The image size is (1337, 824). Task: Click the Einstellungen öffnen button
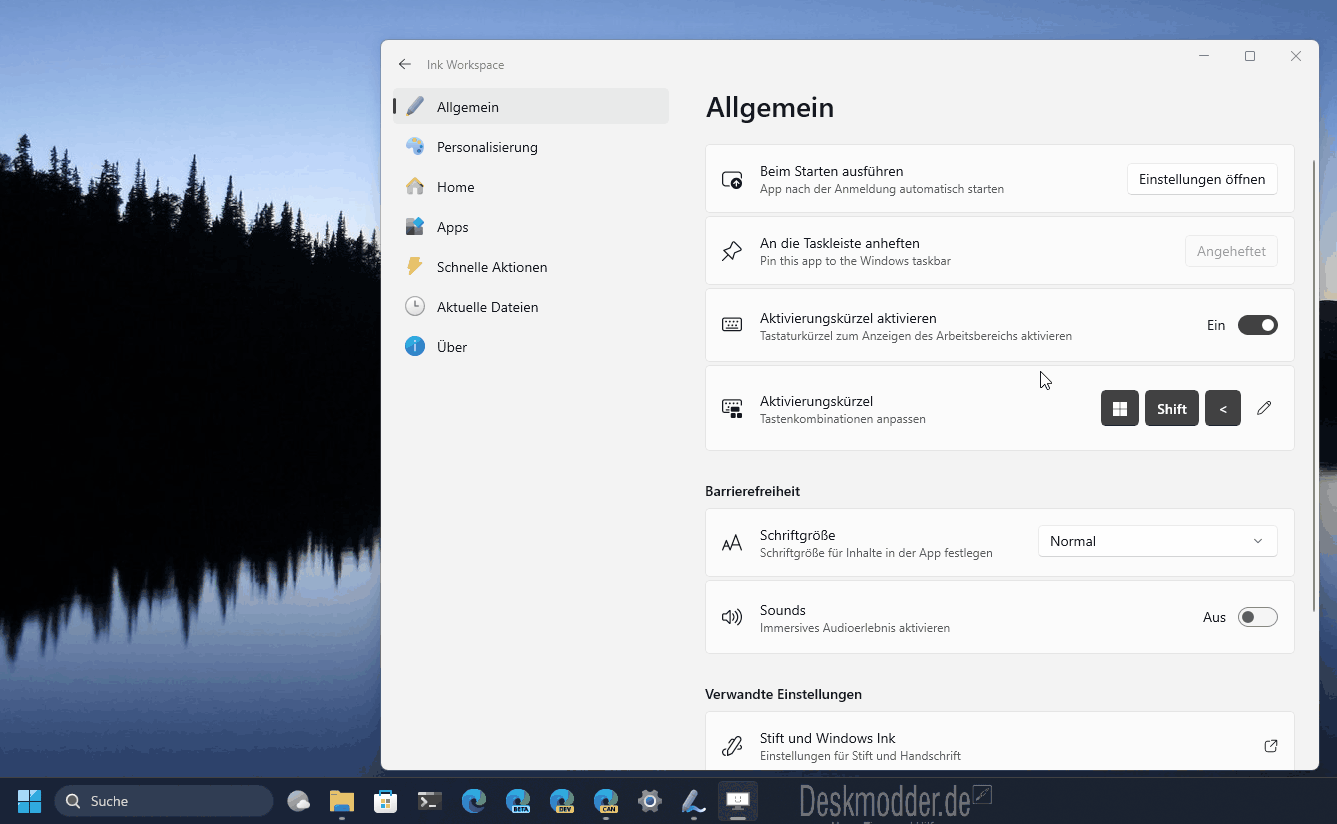pyautogui.click(x=1202, y=179)
